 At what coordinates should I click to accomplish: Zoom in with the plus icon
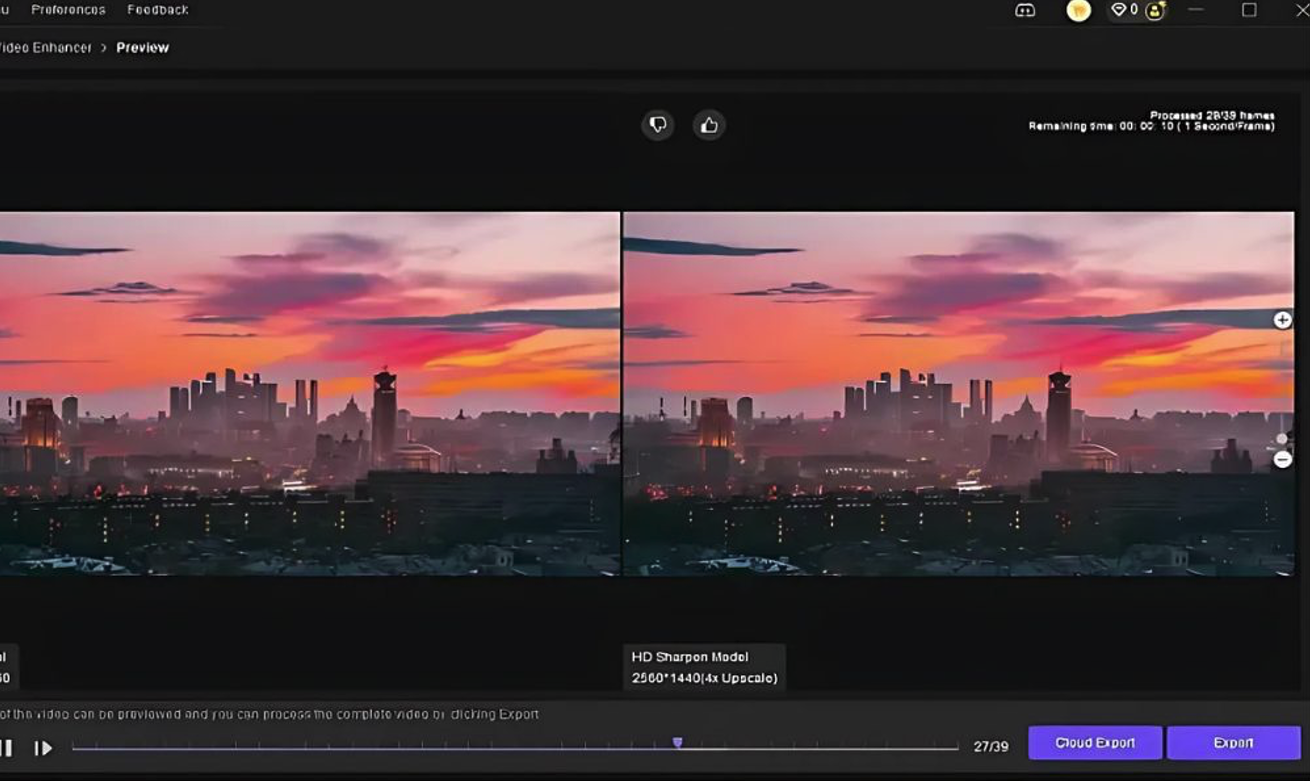coord(1282,320)
